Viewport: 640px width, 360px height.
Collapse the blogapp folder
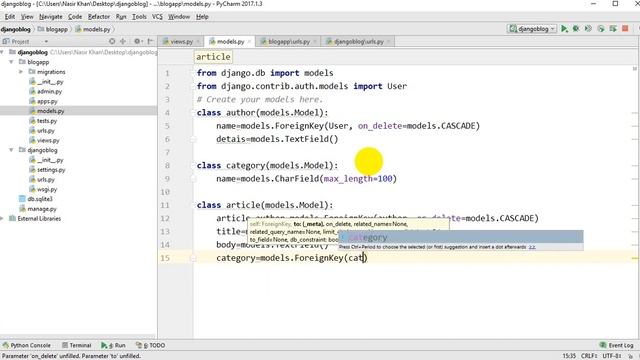pyautogui.click(x=11, y=62)
